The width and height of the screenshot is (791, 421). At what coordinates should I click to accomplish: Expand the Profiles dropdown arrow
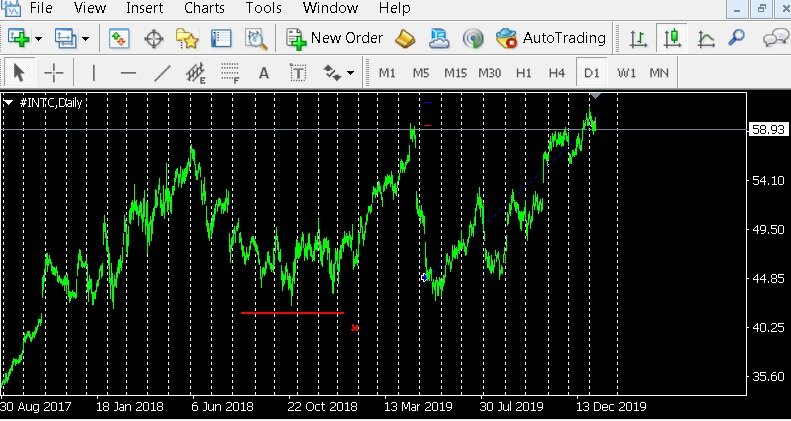(x=86, y=39)
